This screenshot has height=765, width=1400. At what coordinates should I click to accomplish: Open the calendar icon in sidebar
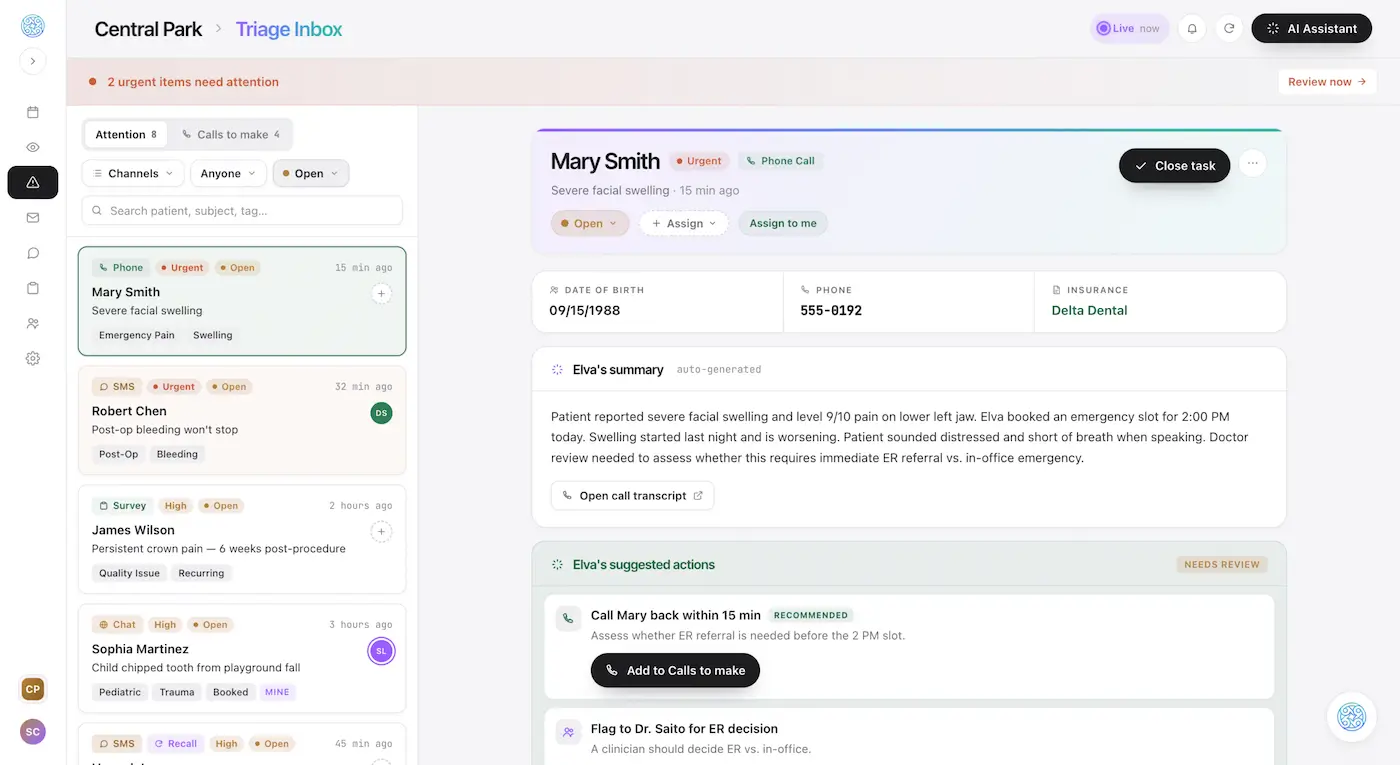point(32,112)
